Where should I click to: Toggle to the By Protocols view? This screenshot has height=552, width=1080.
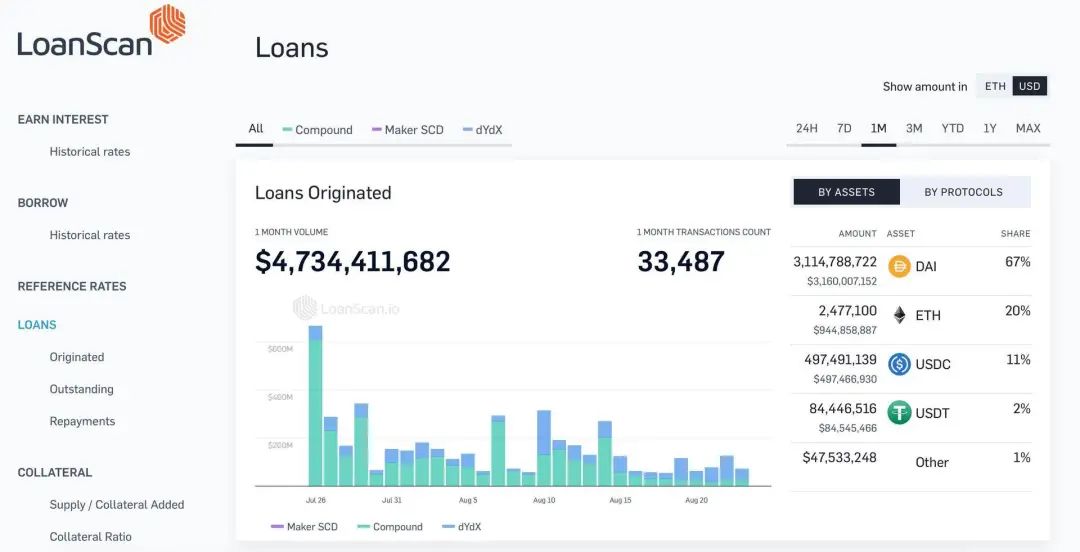pyautogui.click(x=963, y=192)
